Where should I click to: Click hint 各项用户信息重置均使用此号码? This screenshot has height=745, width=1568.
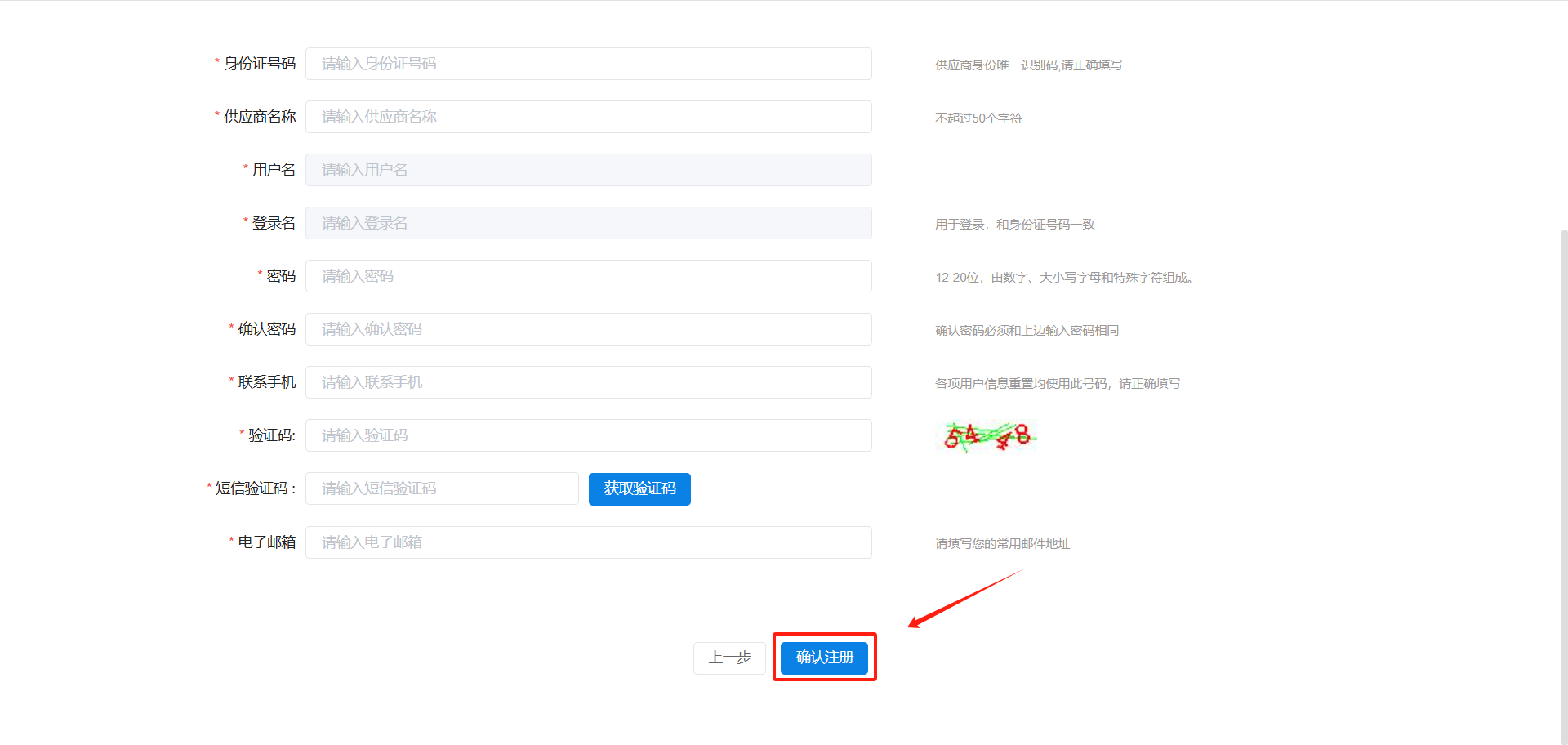1058,384
